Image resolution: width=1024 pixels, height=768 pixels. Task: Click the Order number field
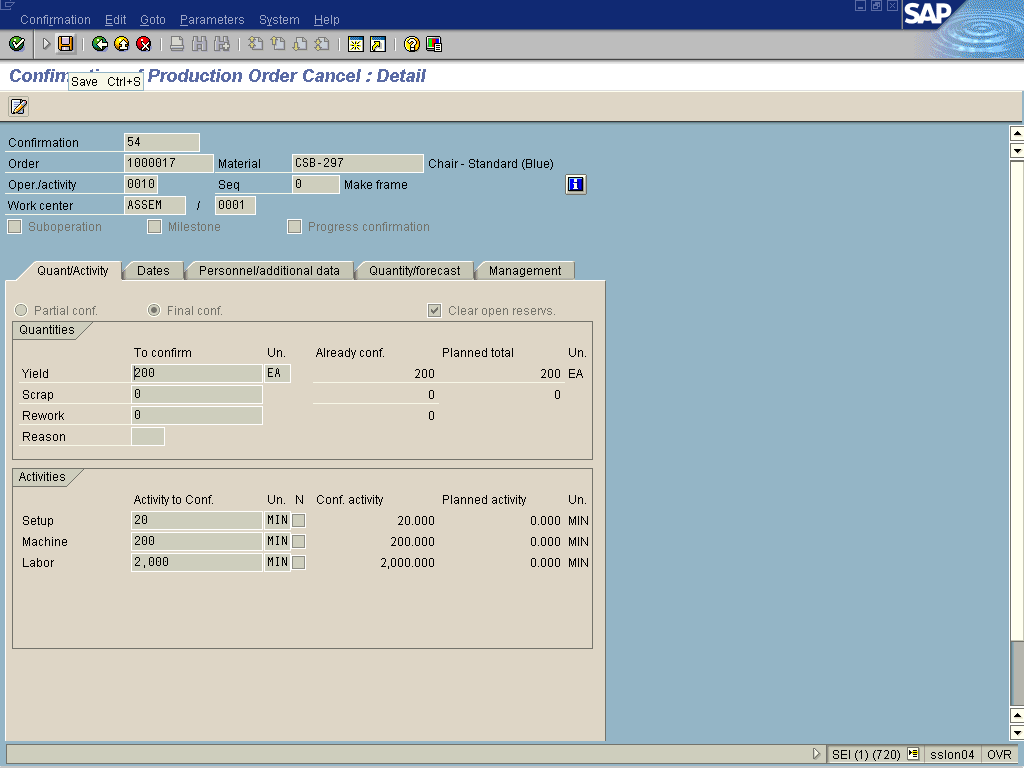tap(168, 163)
